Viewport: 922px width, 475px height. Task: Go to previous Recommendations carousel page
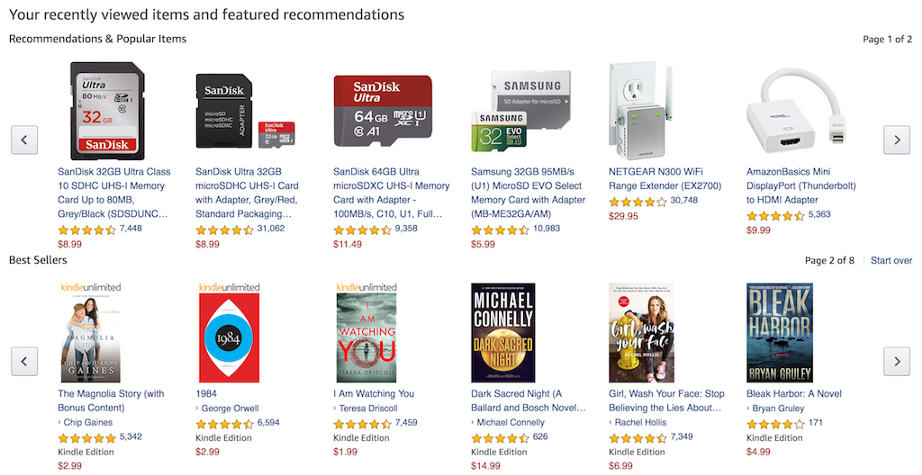click(24, 140)
